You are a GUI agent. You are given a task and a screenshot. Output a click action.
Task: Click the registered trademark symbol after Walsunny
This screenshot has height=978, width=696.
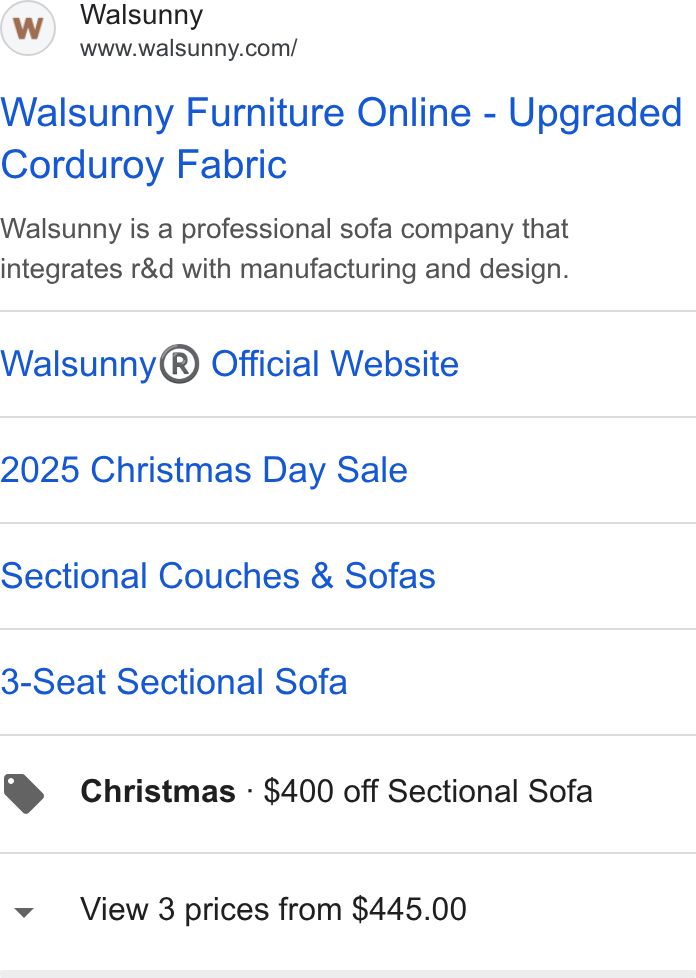point(180,364)
